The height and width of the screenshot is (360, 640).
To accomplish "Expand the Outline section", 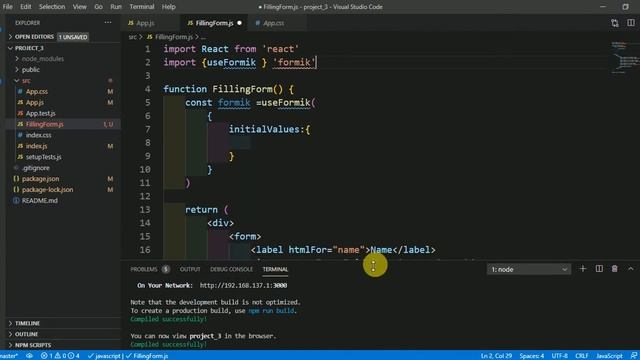I will click(x=26, y=334).
